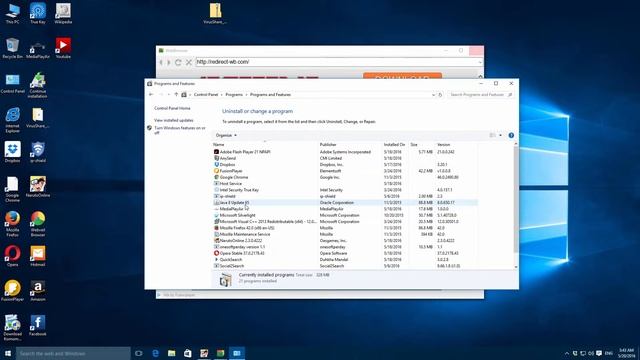Launch MediaPlayAir desktop shortcut
This screenshot has height=360, width=640.
click(38, 48)
